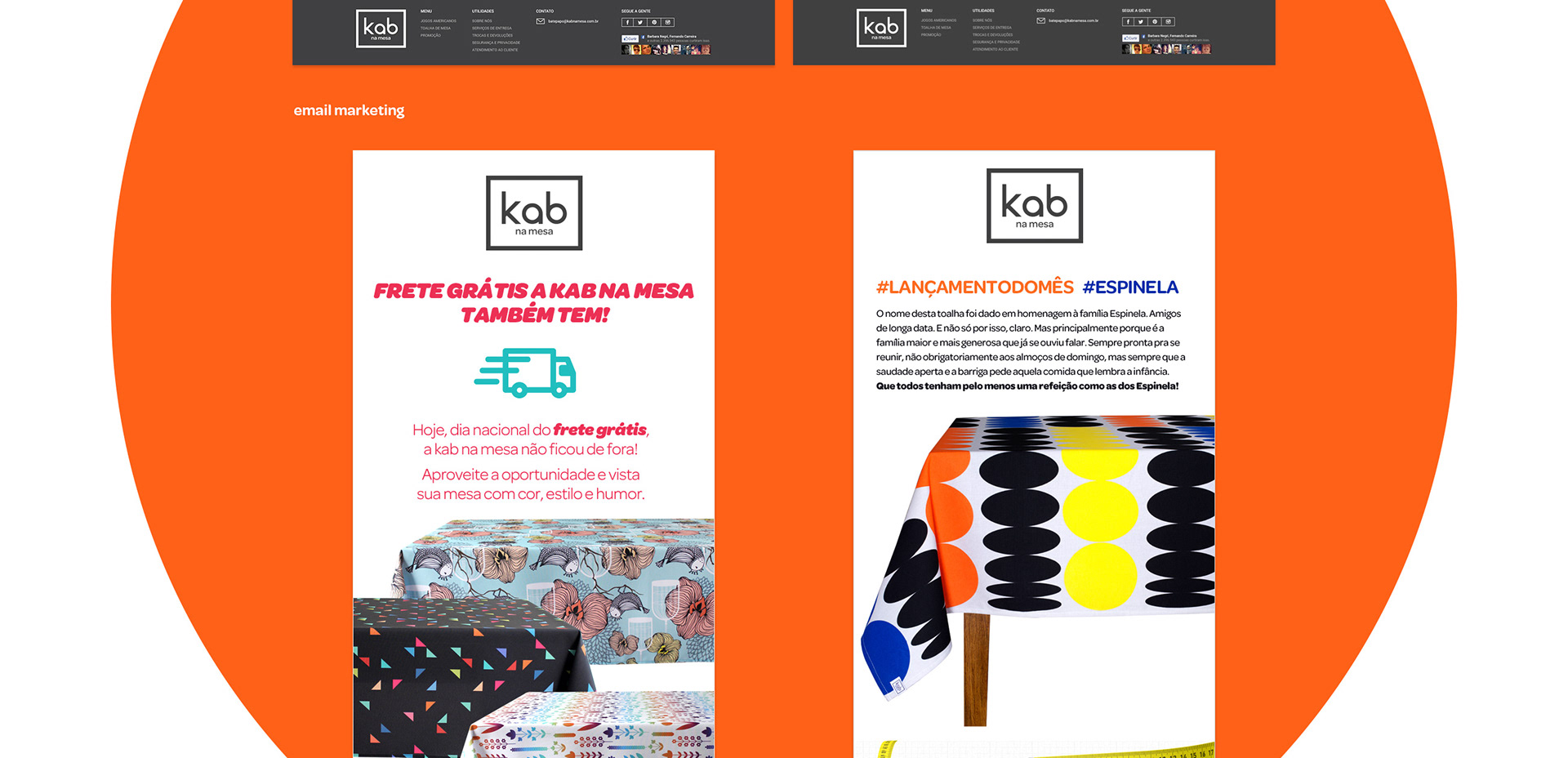Open Jogos Americanos link in the left footer
1568x758 pixels.
click(x=439, y=21)
